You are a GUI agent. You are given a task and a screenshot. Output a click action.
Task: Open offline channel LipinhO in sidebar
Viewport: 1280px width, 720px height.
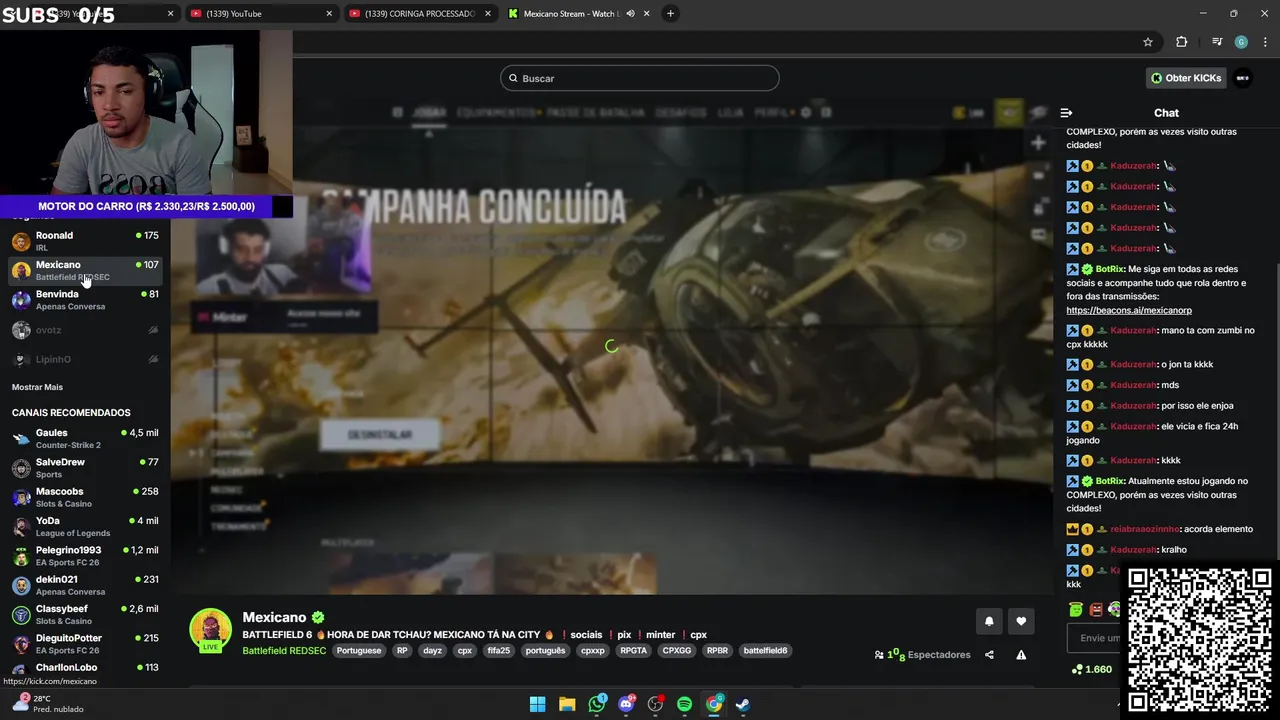point(85,359)
